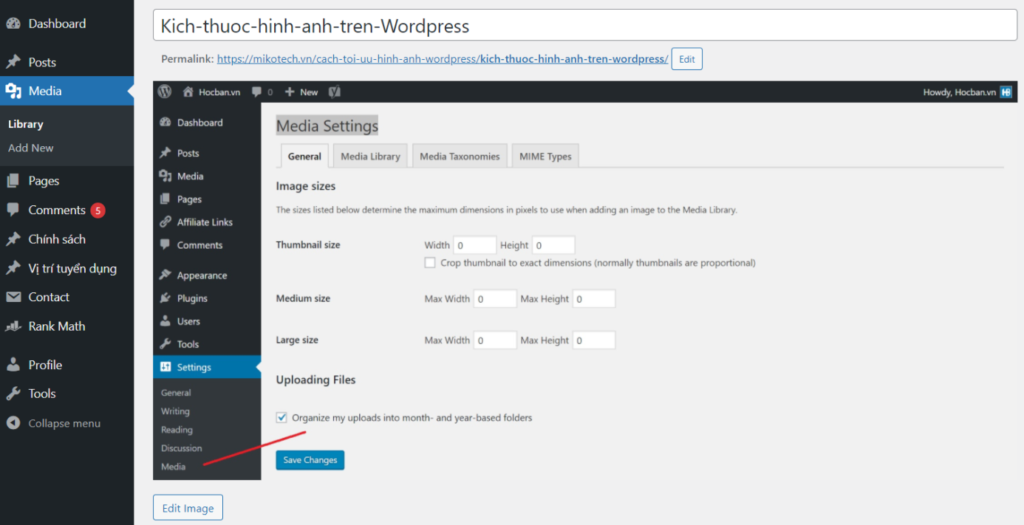Click the Kich-thuoc-hinh-anh-tren-Wordpress title field
The image size is (1024, 525).
[x=584, y=26]
